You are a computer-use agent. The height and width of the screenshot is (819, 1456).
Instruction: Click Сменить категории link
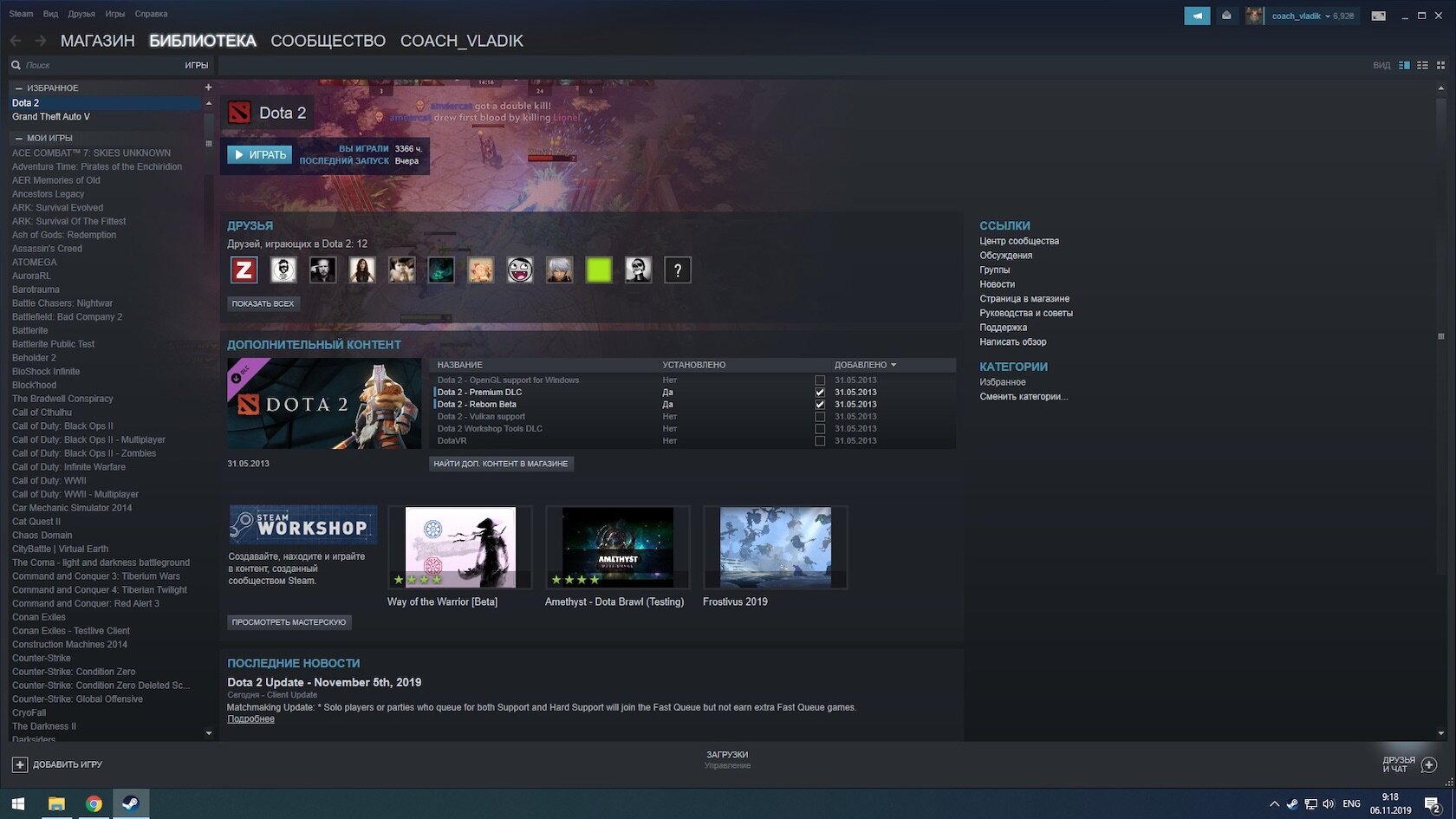point(1024,397)
